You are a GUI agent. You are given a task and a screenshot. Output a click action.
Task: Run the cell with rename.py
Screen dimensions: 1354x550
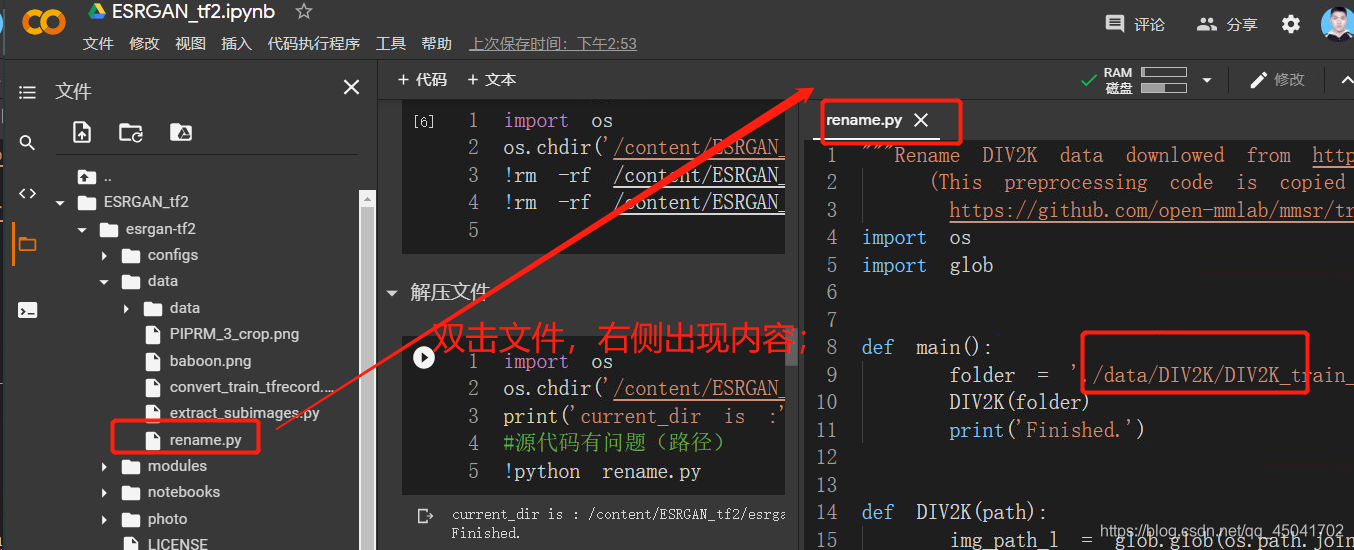click(424, 358)
